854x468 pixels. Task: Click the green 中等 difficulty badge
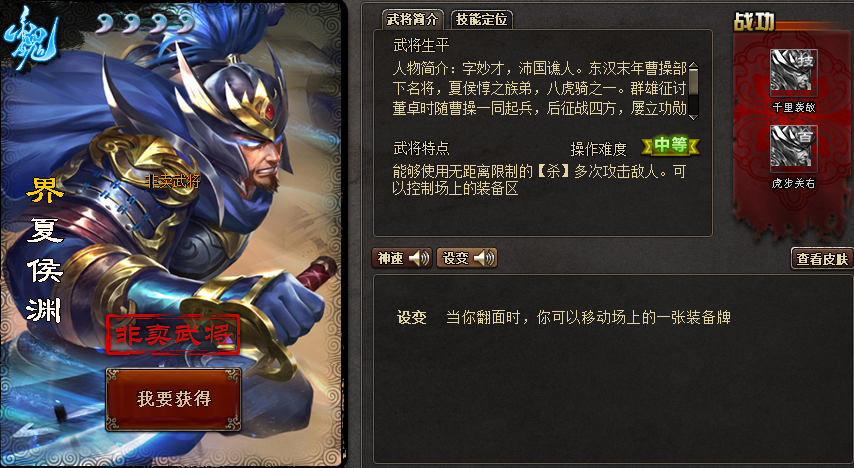click(670, 145)
